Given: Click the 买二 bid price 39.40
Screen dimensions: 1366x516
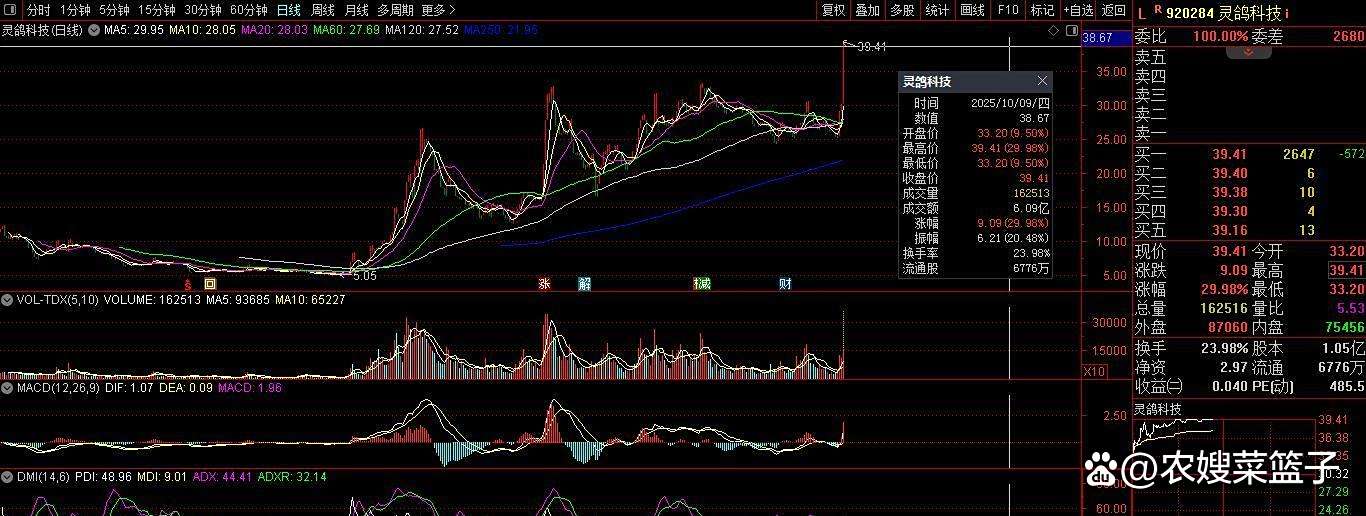Looking at the screenshot, I should coord(1229,173).
